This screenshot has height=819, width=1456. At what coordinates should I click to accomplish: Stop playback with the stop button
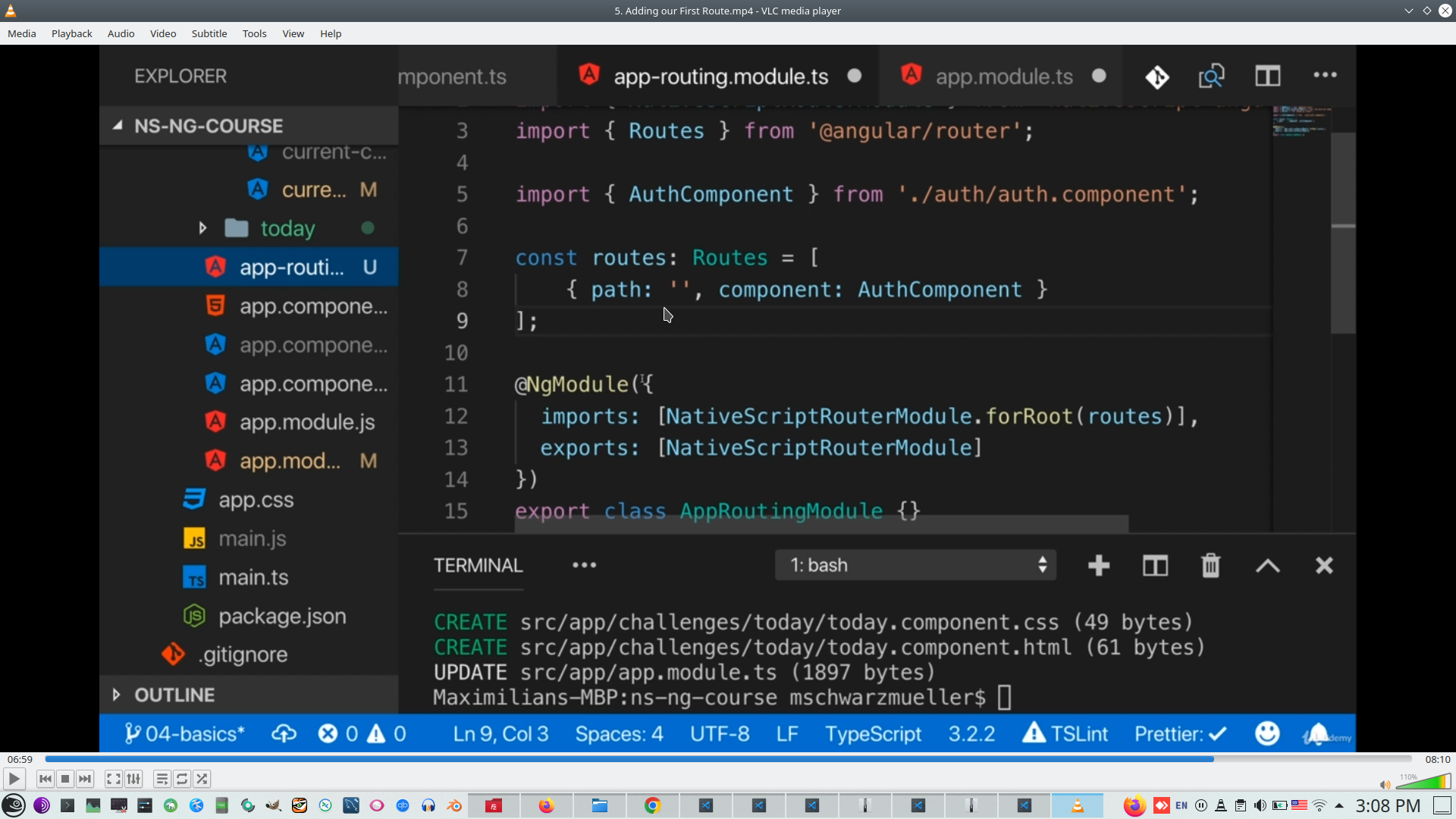[x=65, y=779]
